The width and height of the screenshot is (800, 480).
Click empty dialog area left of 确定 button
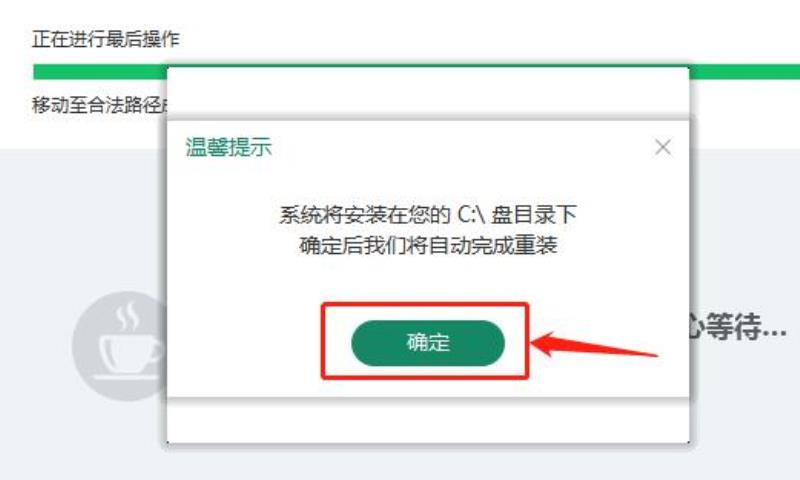(244, 342)
